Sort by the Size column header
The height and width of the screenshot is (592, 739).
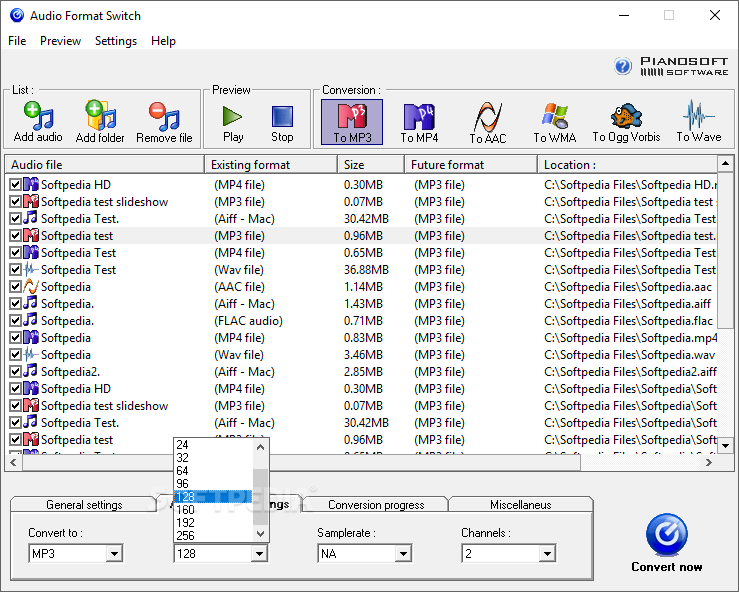click(x=371, y=164)
